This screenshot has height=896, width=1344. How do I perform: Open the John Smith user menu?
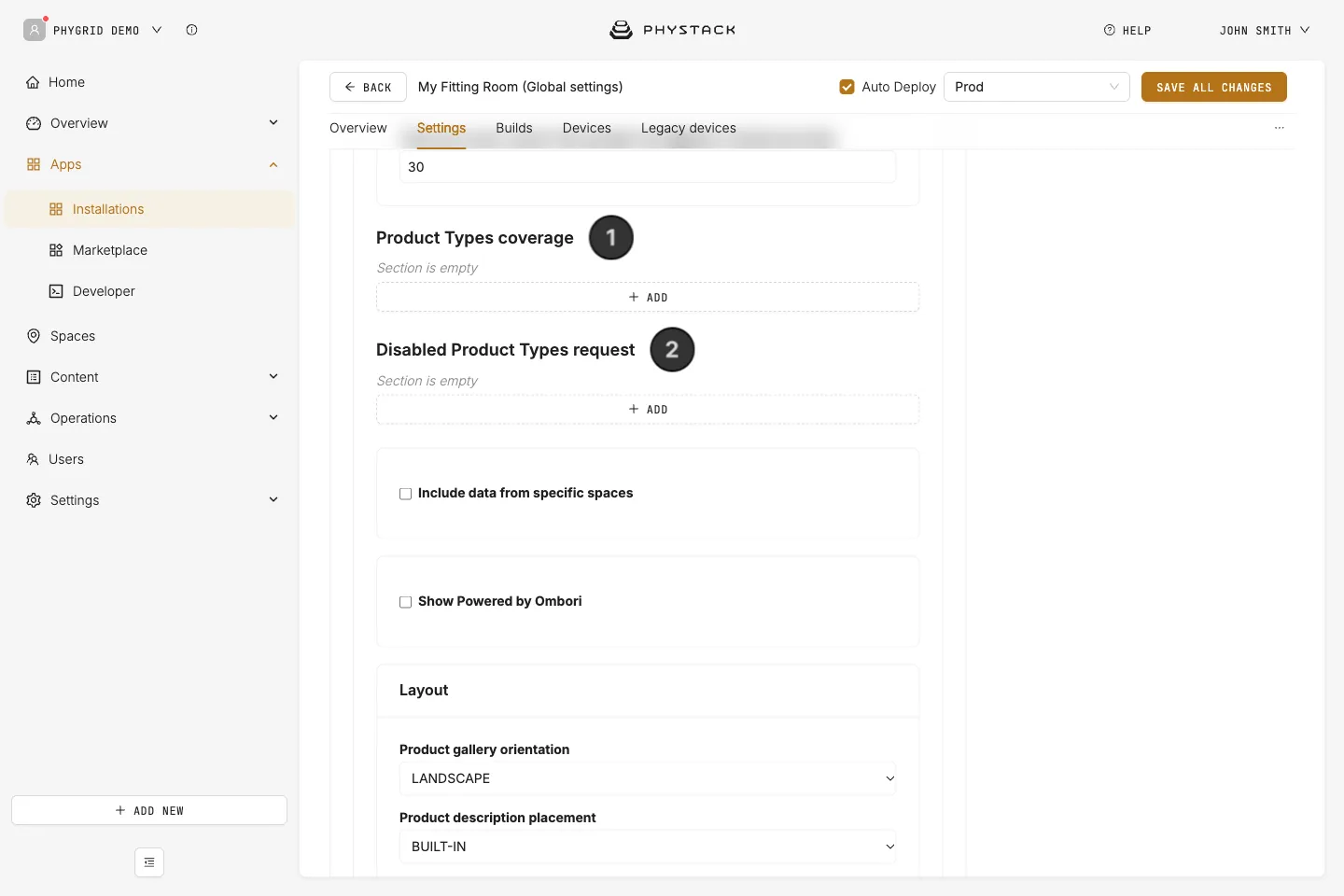click(1265, 30)
